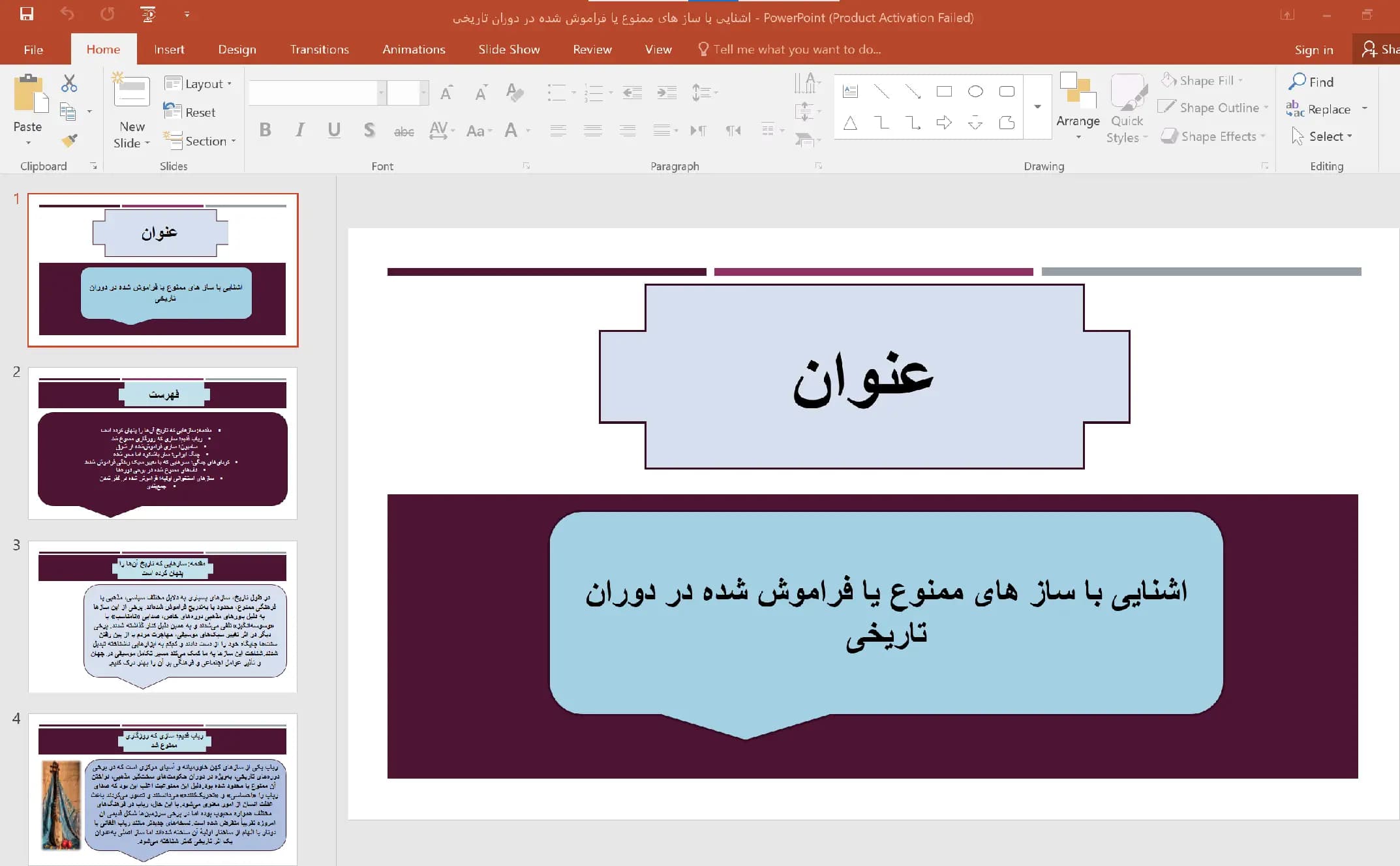The width and height of the screenshot is (1400, 866).
Task: Open Quick Styles gallery
Action: [1127, 108]
